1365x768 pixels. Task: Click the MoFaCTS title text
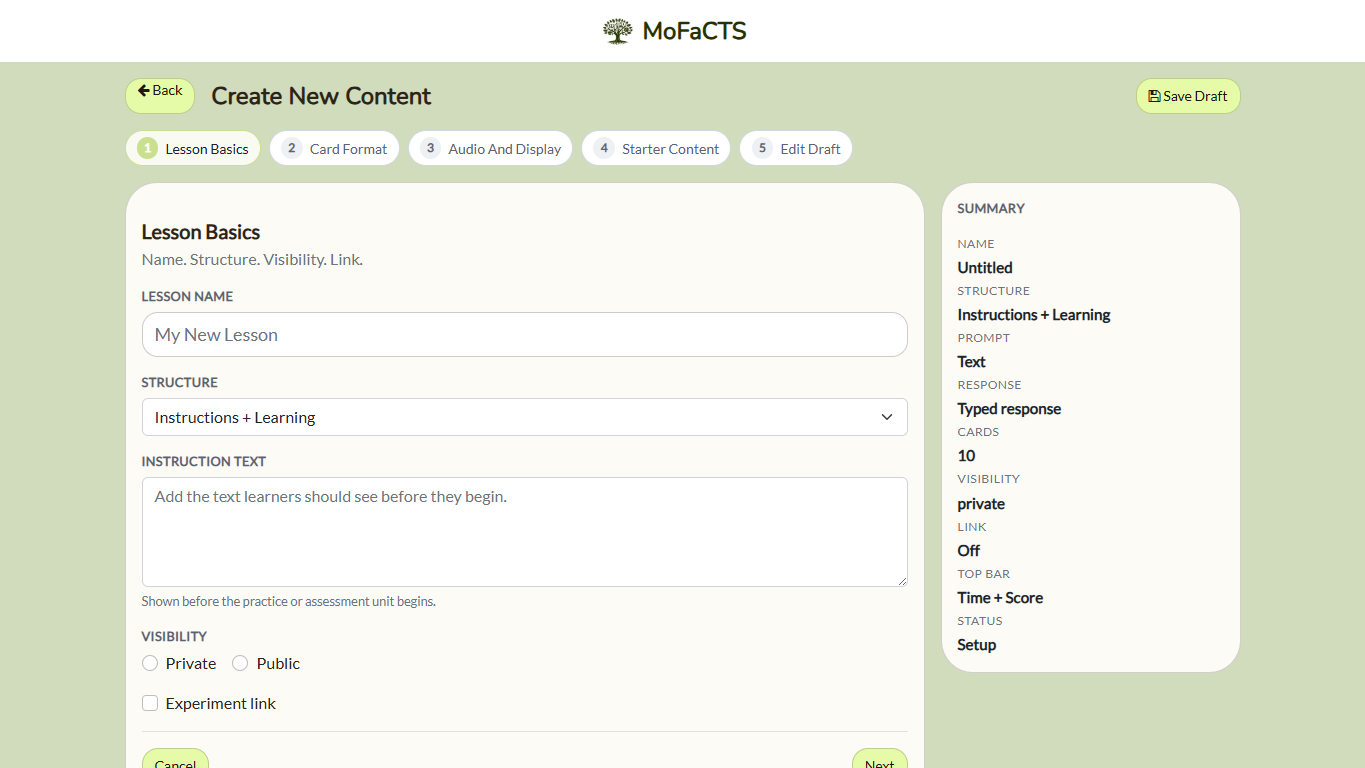tap(695, 31)
